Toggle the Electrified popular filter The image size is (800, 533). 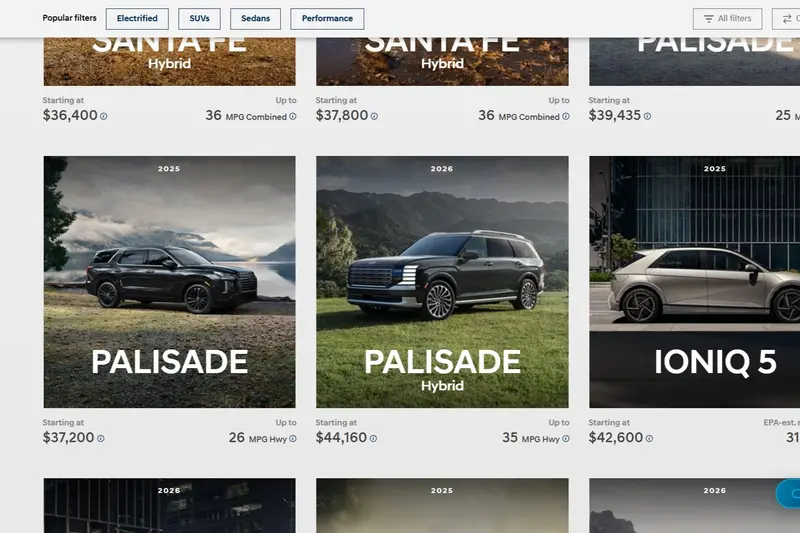137,19
